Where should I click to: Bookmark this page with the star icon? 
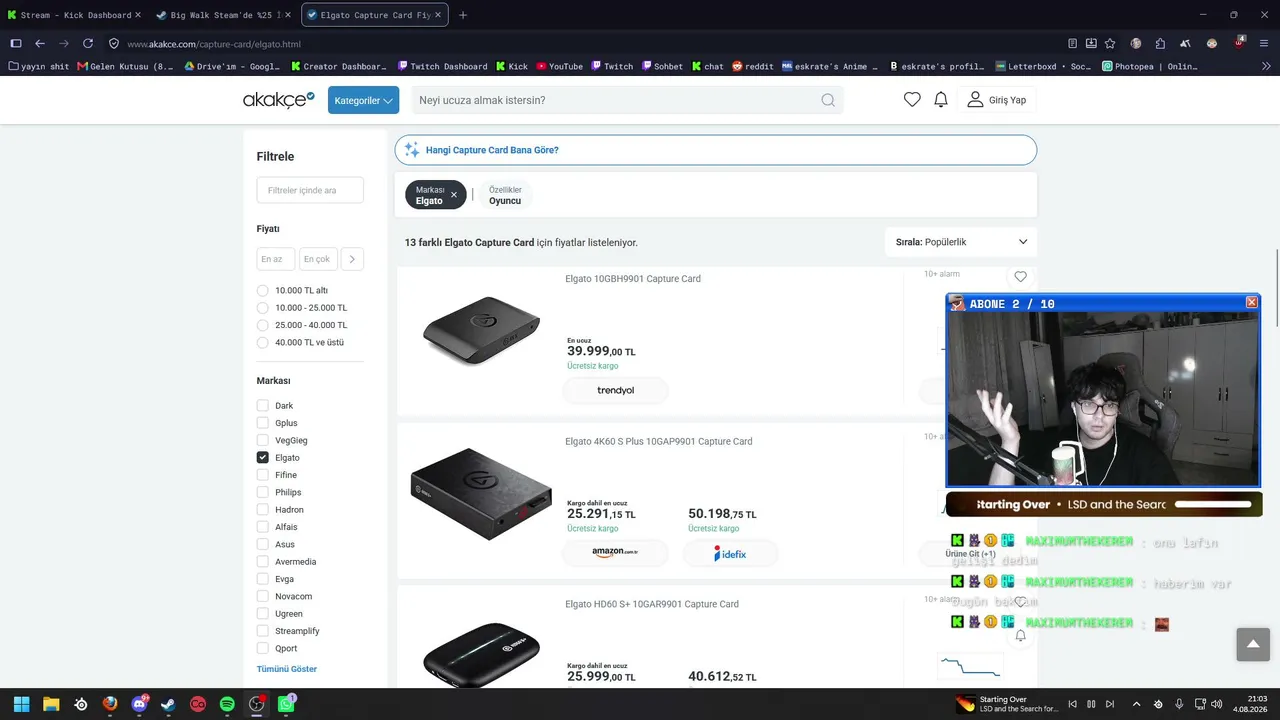click(x=1110, y=44)
